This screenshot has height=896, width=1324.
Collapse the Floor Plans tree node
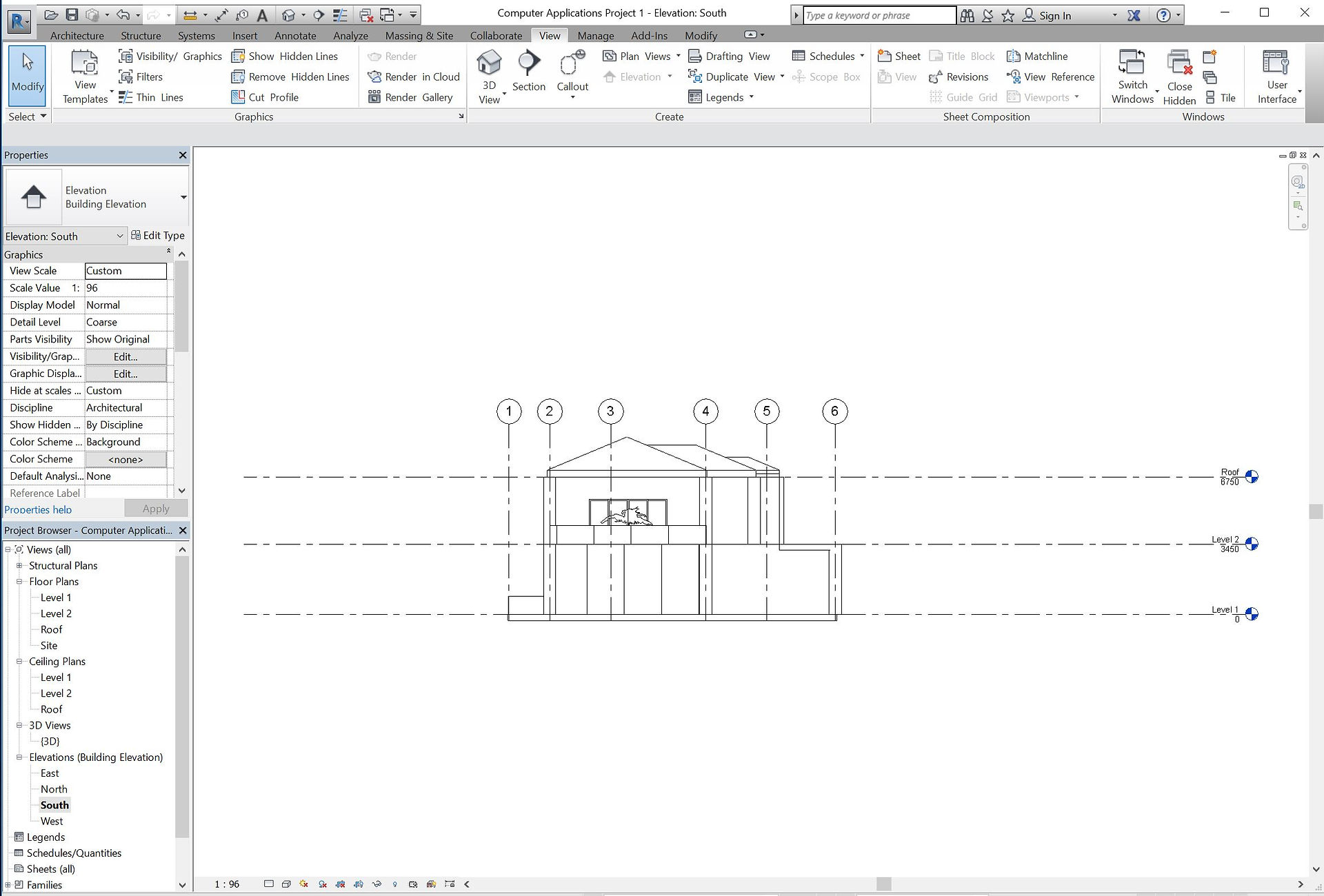point(19,582)
